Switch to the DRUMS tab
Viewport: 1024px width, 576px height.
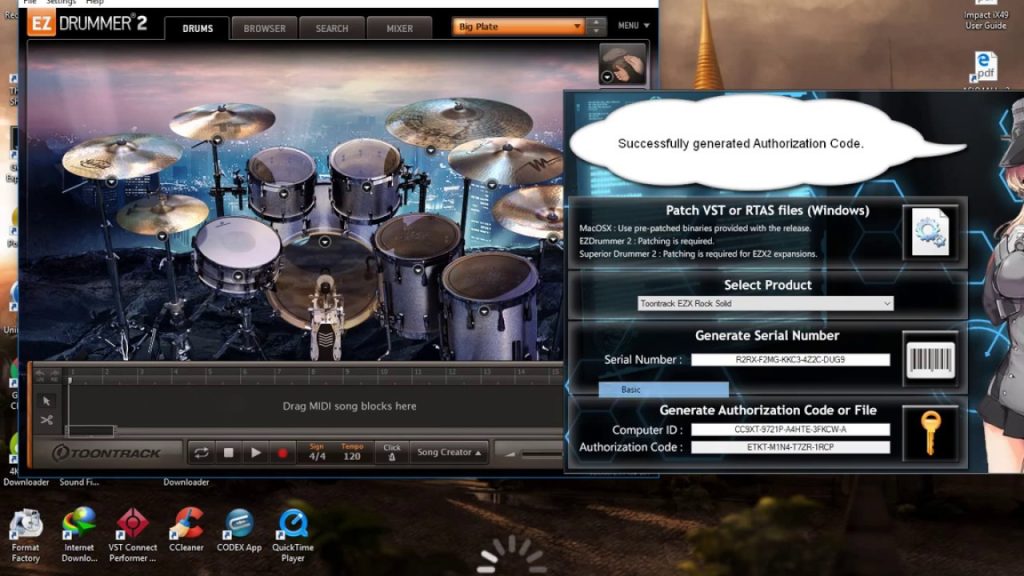click(x=197, y=28)
